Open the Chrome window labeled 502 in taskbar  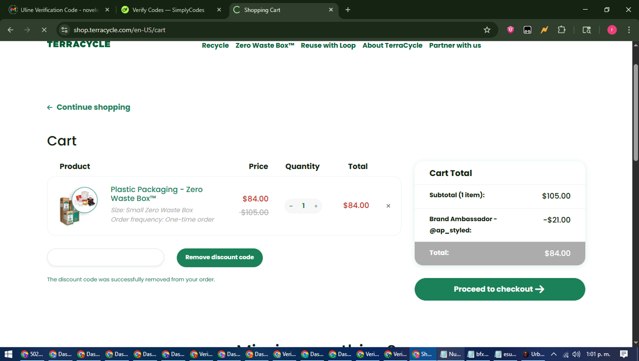click(32, 354)
